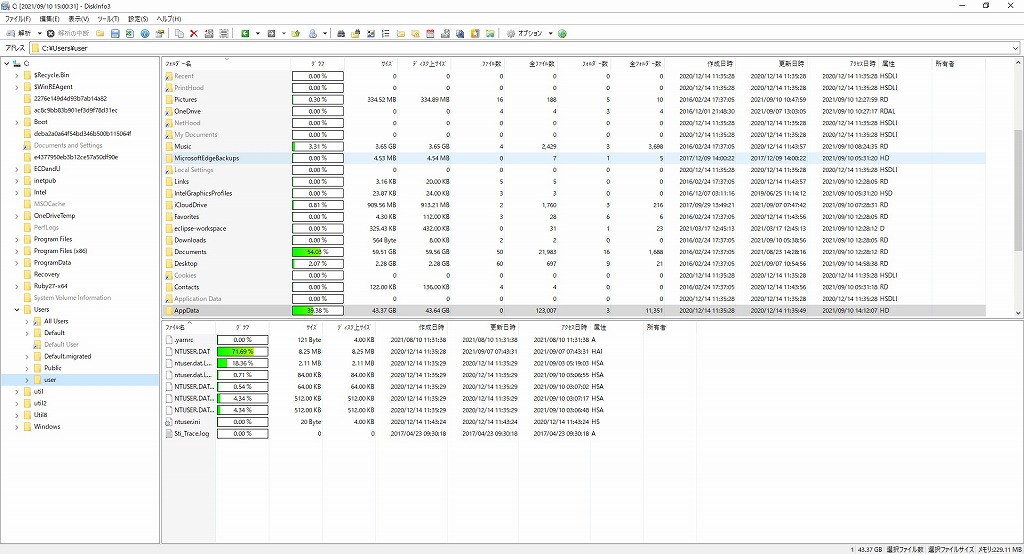This screenshot has width=1024, height=554.
Task: Click the list-view bullet icon
Action: coord(385,33)
